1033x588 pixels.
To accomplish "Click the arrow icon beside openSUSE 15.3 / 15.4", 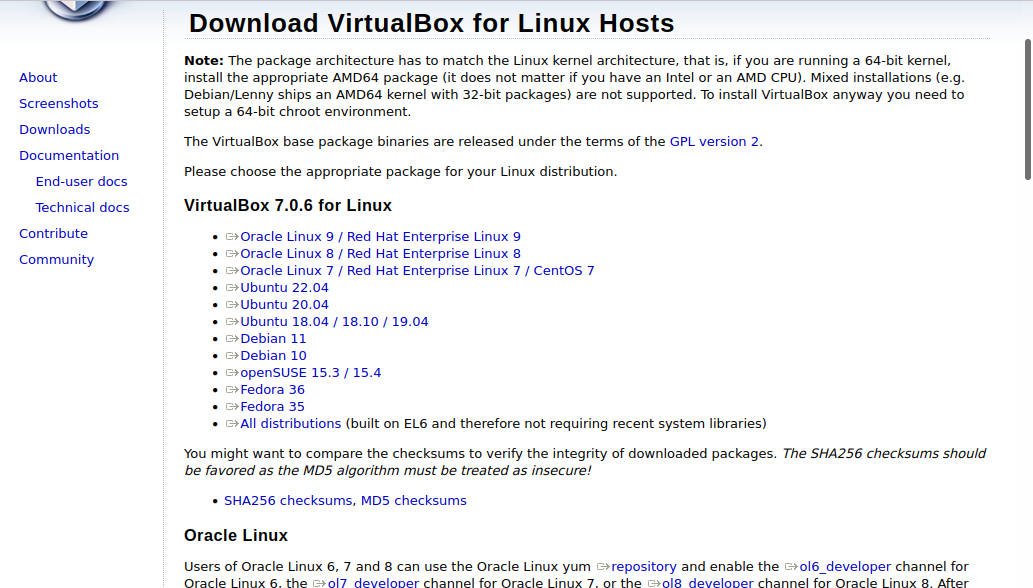I will 231,372.
